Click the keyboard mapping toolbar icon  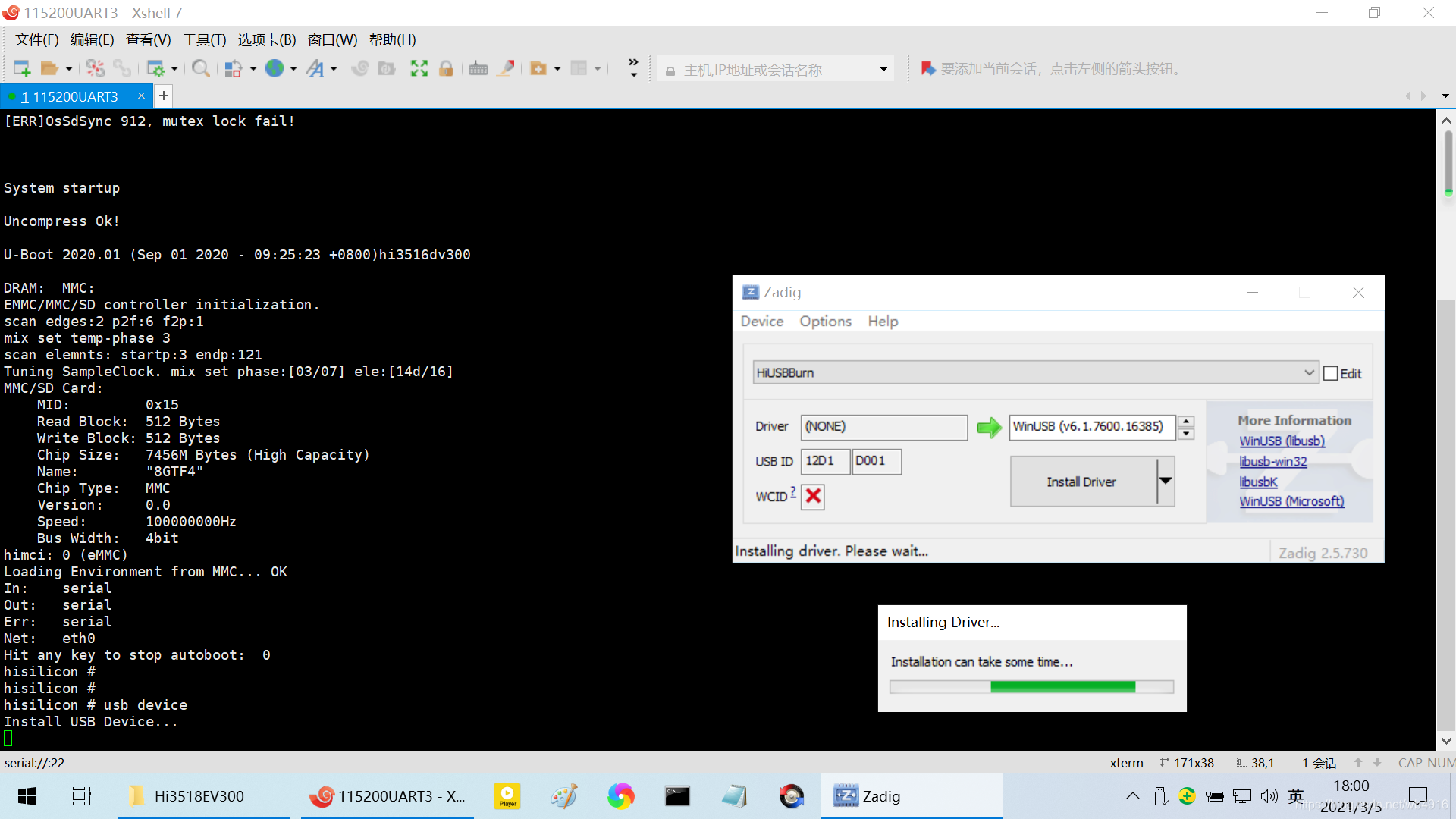tap(478, 69)
